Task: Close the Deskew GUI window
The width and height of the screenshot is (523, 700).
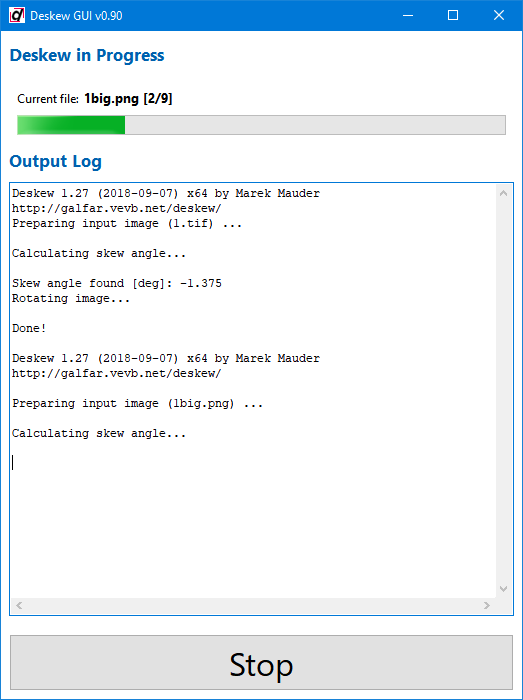Action: pyautogui.click(x=499, y=16)
